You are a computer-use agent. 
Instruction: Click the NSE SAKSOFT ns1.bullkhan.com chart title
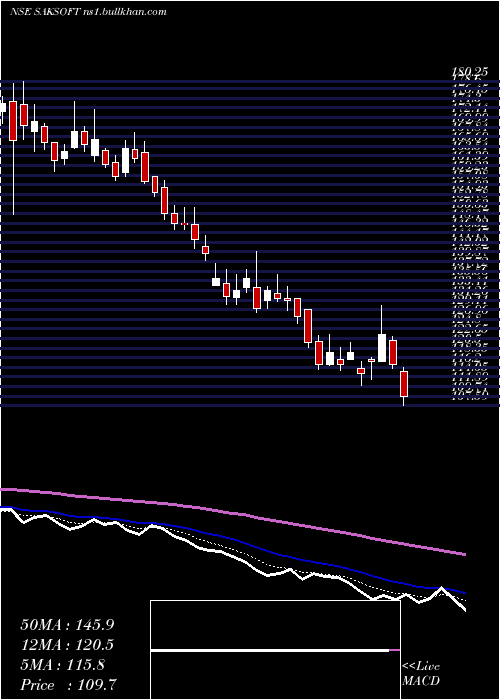coord(88,12)
